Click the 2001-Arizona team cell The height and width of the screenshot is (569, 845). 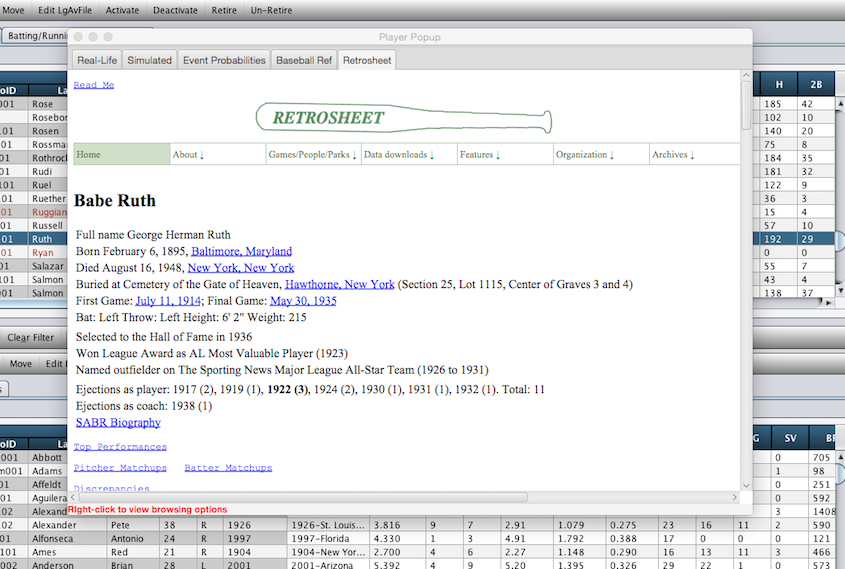click(x=328, y=565)
